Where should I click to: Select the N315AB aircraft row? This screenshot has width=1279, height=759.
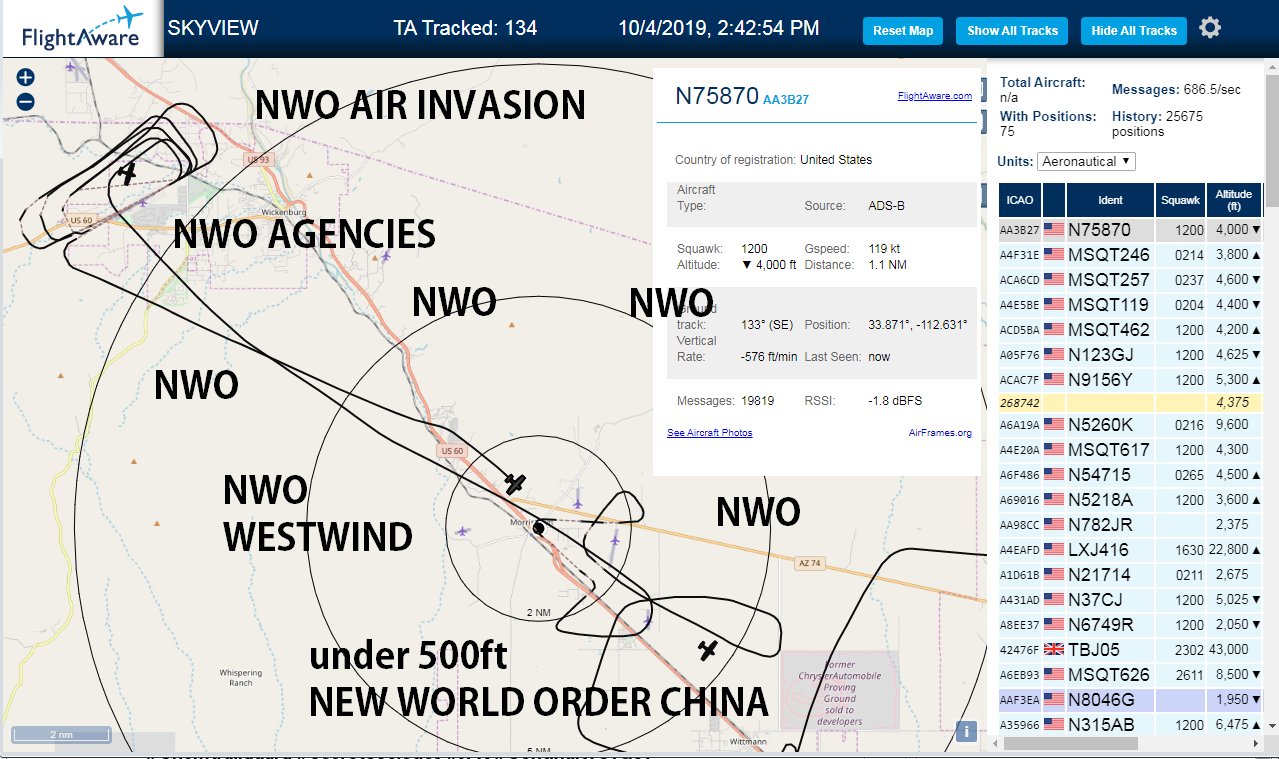coord(1130,725)
